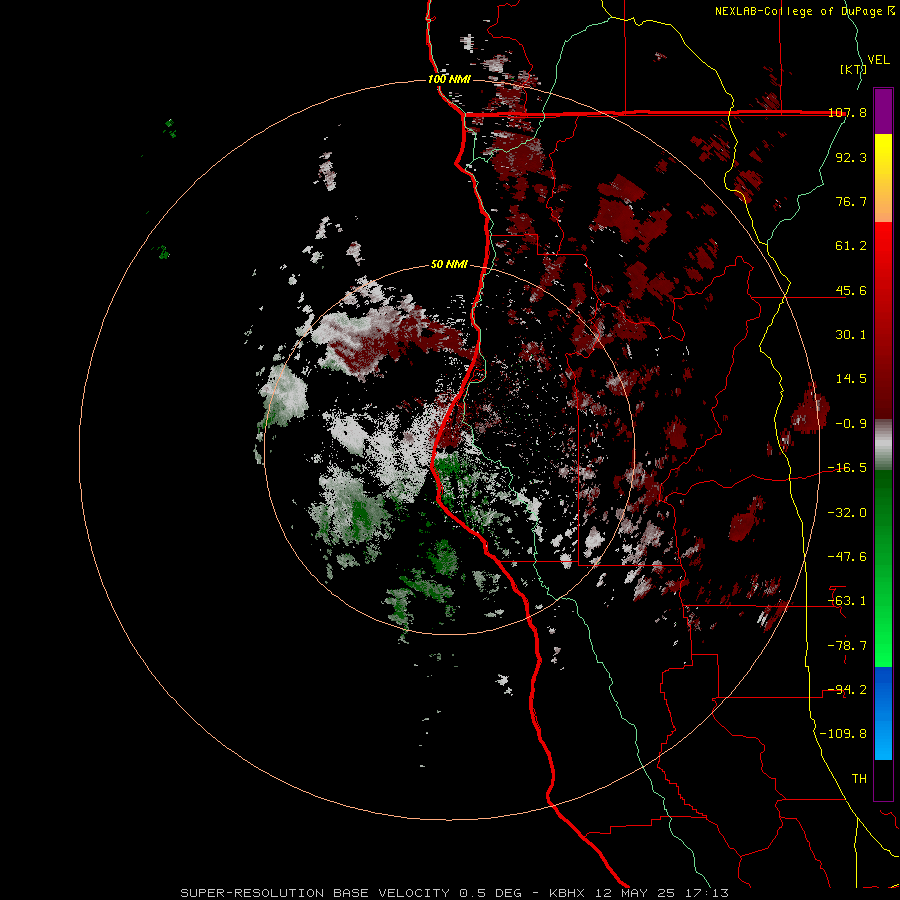Select the 30.1 legend value
Viewport: 900px width, 900px height.
[851, 335]
